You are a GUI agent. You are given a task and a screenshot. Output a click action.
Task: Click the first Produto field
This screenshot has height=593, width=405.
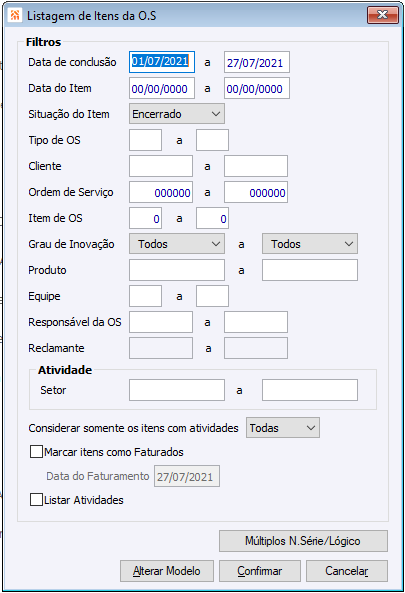pos(177,270)
